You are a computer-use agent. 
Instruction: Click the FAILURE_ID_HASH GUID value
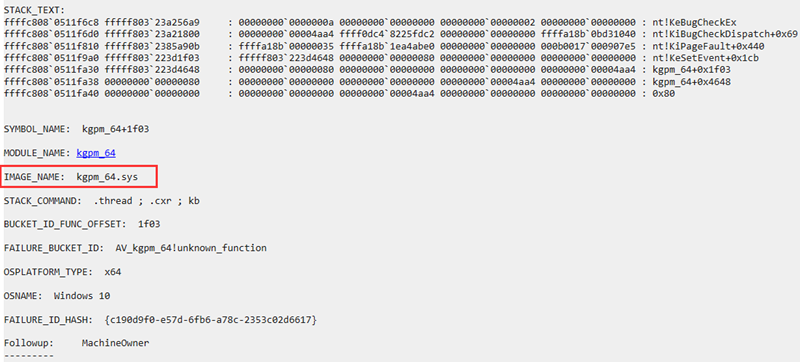[x=210, y=320]
